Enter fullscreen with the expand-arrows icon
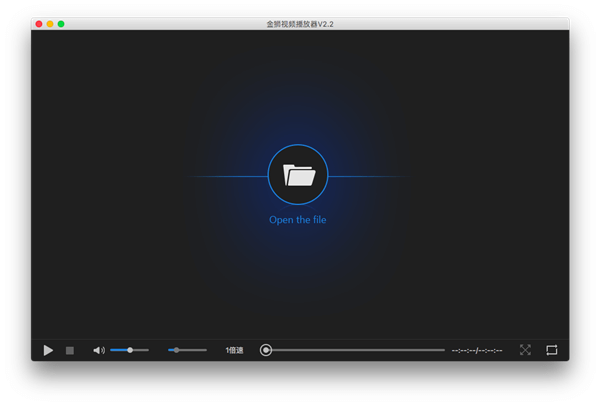The width and height of the screenshot is (600, 405). click(x=525, y=350)
